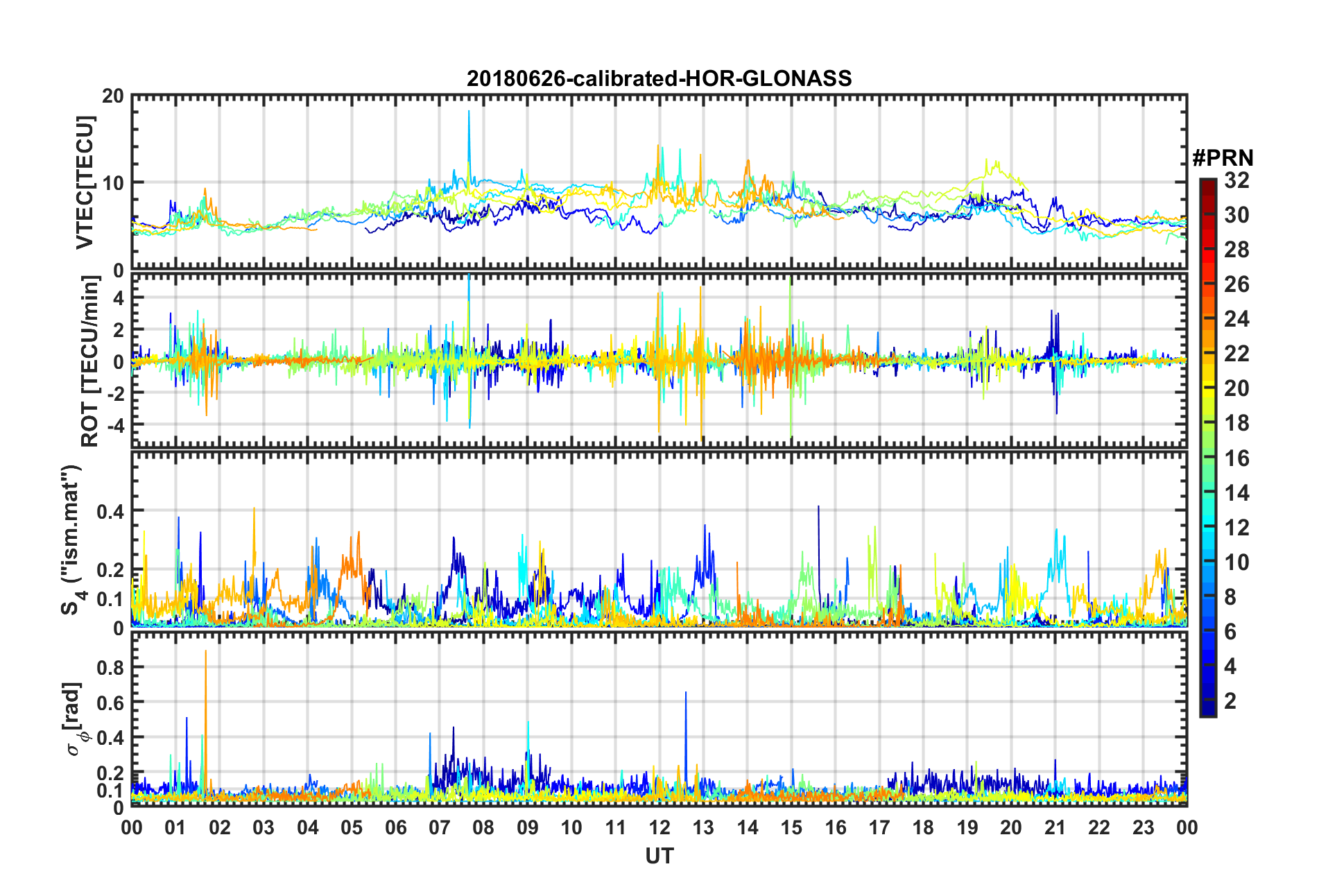Click the plot title 20180626-calibrated-HOR-GLONASS
Screen dimensions: 1319x896
[x=659, y=78]
